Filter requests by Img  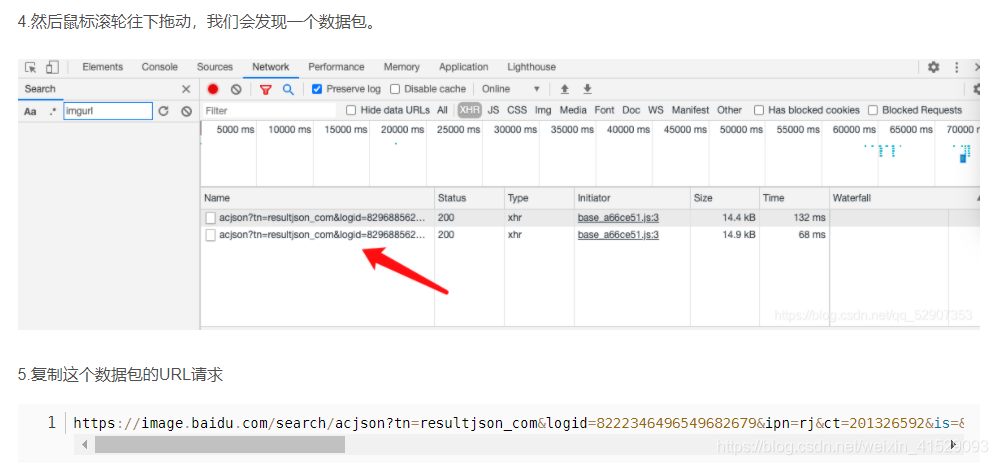click(x=543, y=110)
